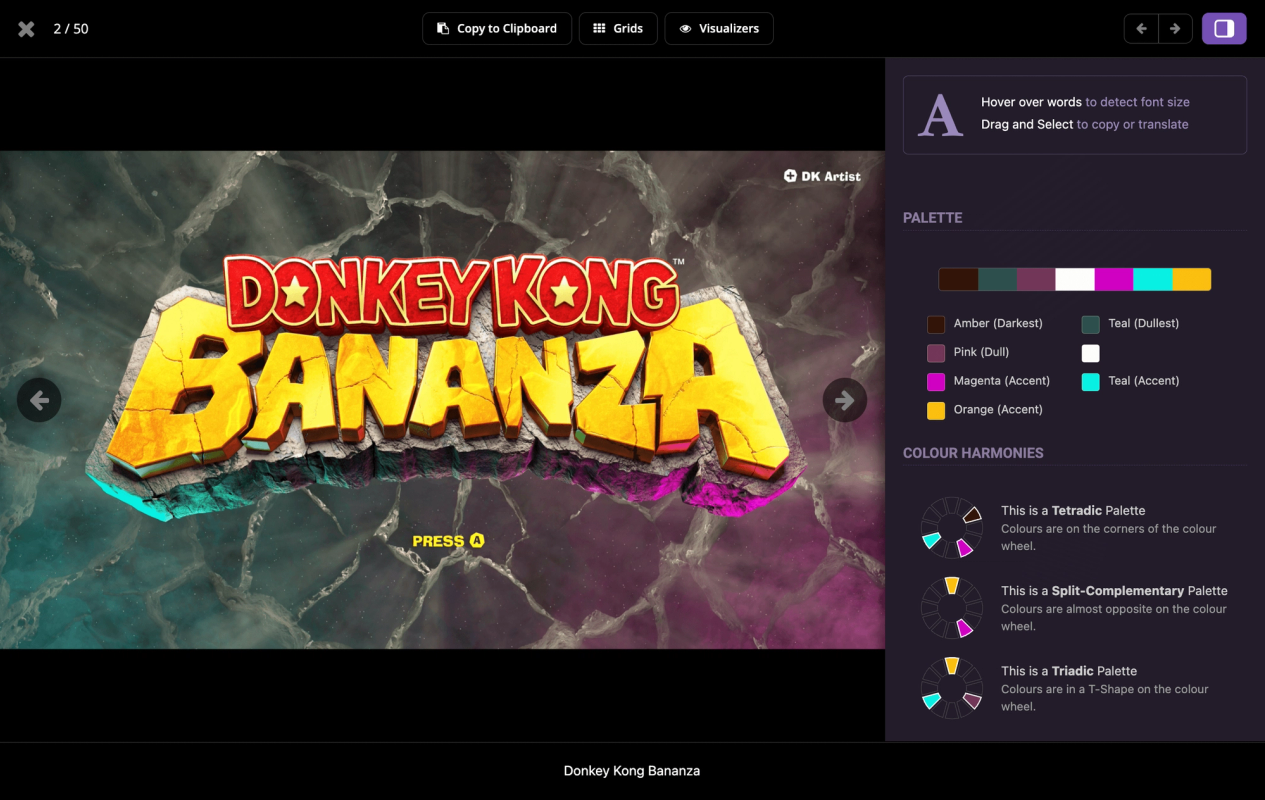Click the round left arrow over the image
Viewport: 1265px width, 800px height.
coord(39,400)
